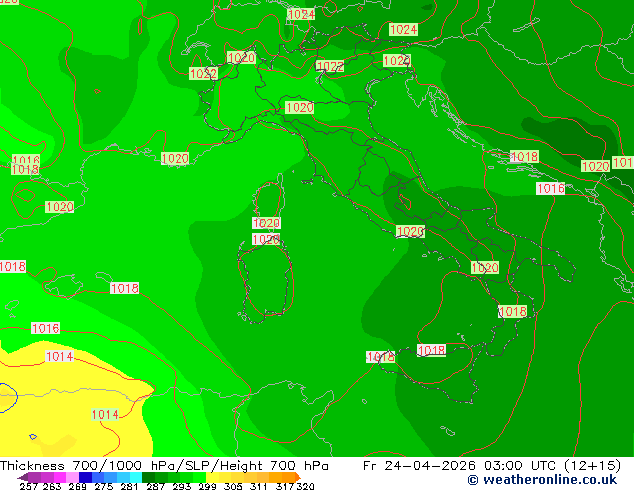Viewport: 634px width, 490px height.
Task: Click the 1018 label next to the Balearic Islands
Action: pyautogui.click(x=125, y=288)
